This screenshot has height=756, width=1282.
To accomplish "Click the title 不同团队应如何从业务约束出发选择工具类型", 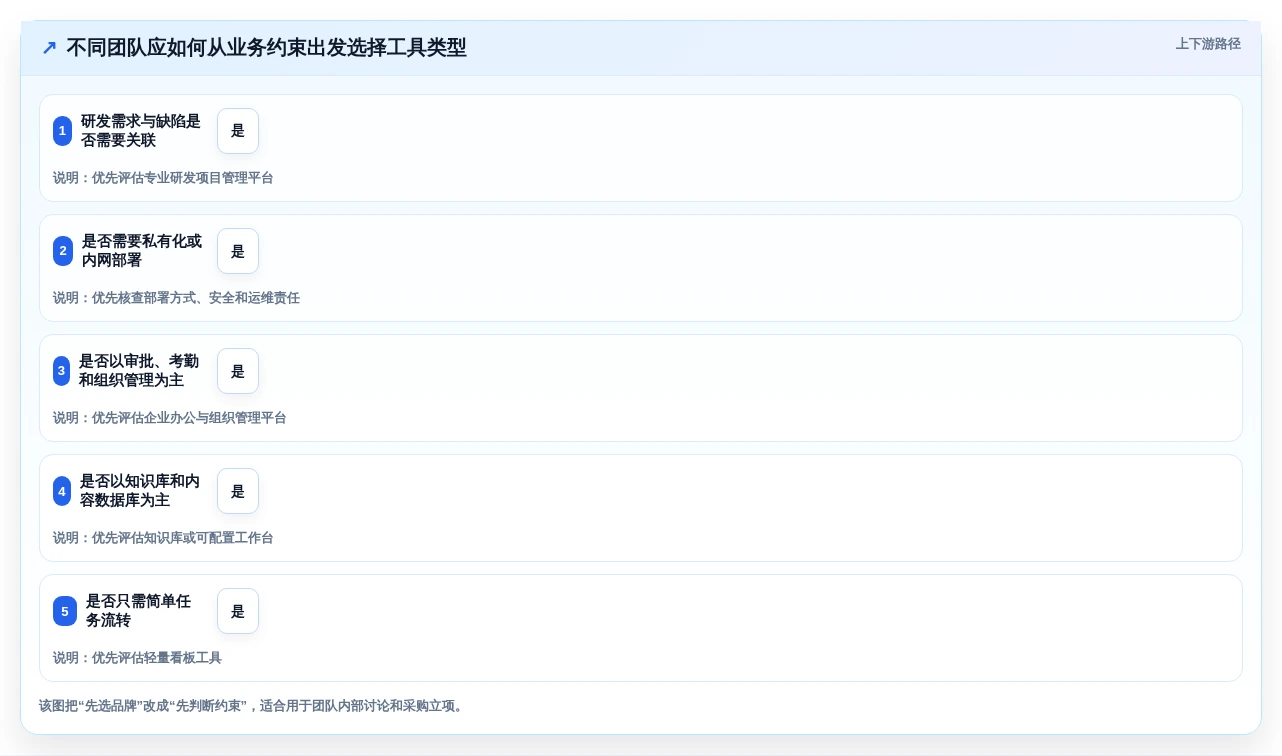I will 266,48.
